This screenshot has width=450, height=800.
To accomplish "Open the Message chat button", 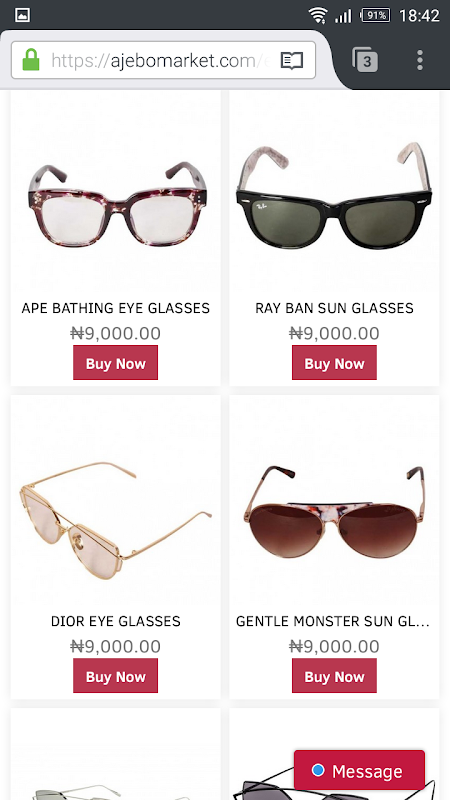I will (359, 770).
